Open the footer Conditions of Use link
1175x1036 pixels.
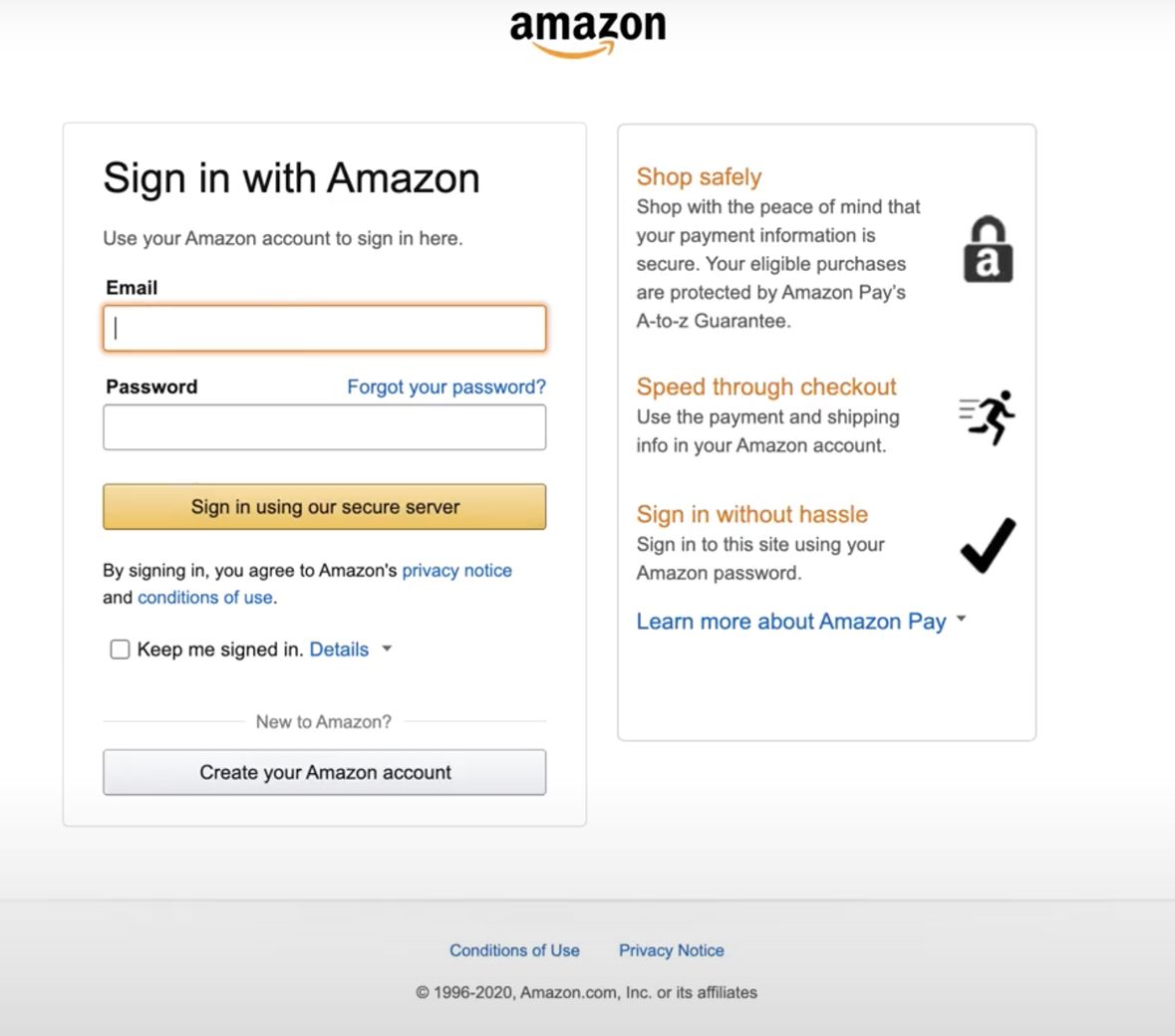pyautogui.click(x=514, y=950)
